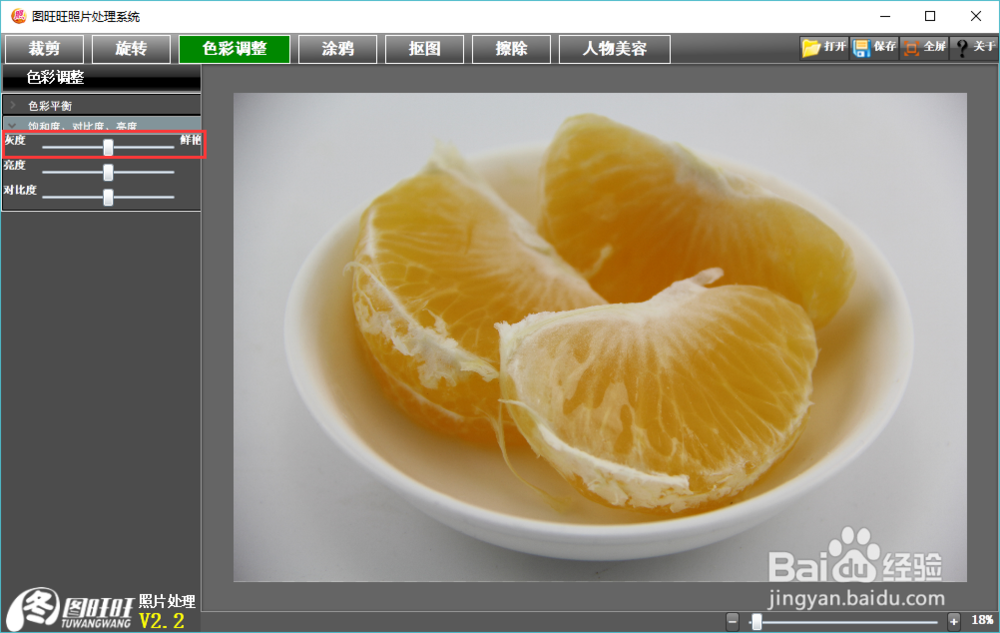Click the zoom slider handle
1000x633 pixels.
tap(756, 621)
